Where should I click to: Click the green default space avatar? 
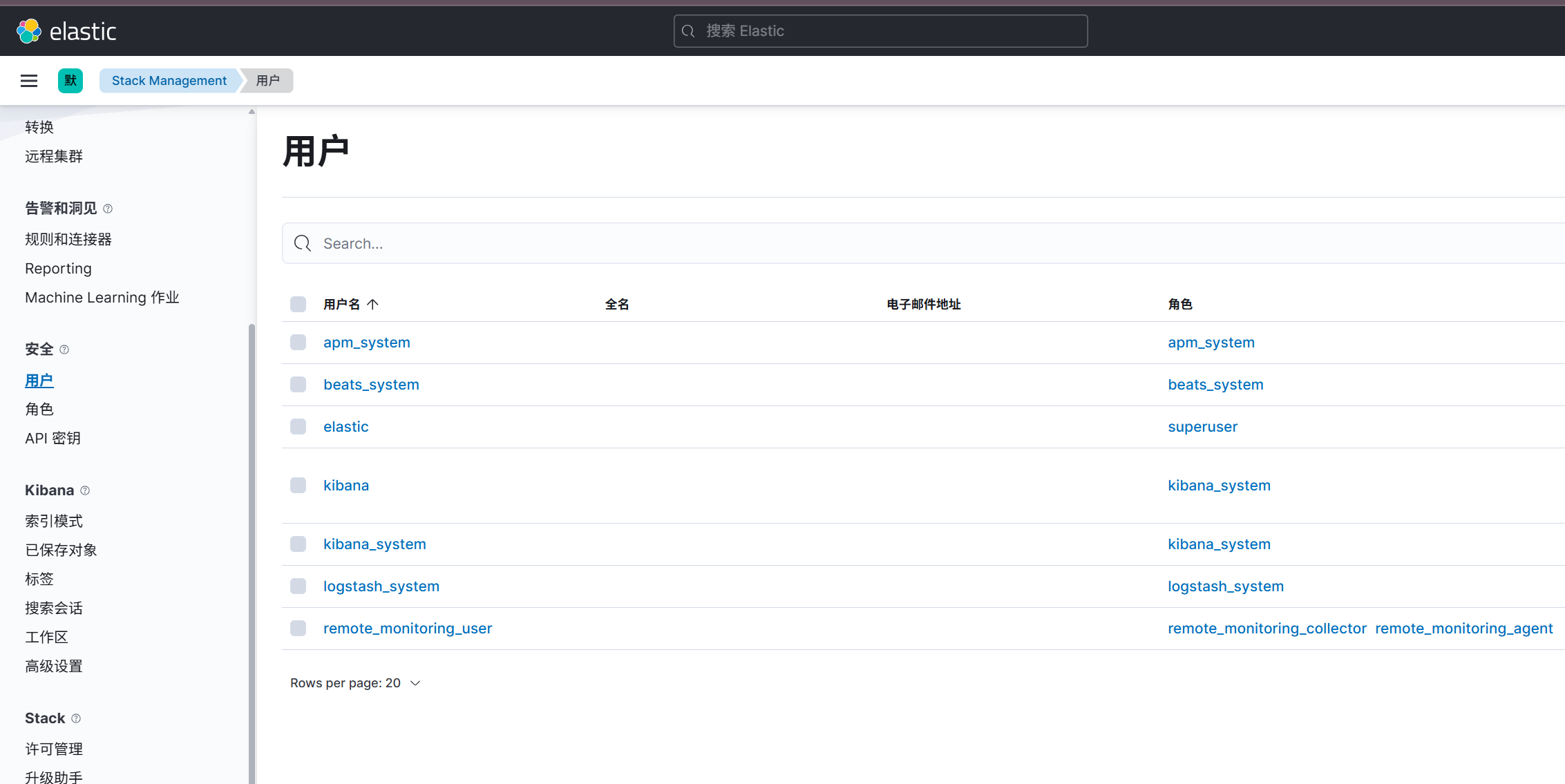[70, 81]
